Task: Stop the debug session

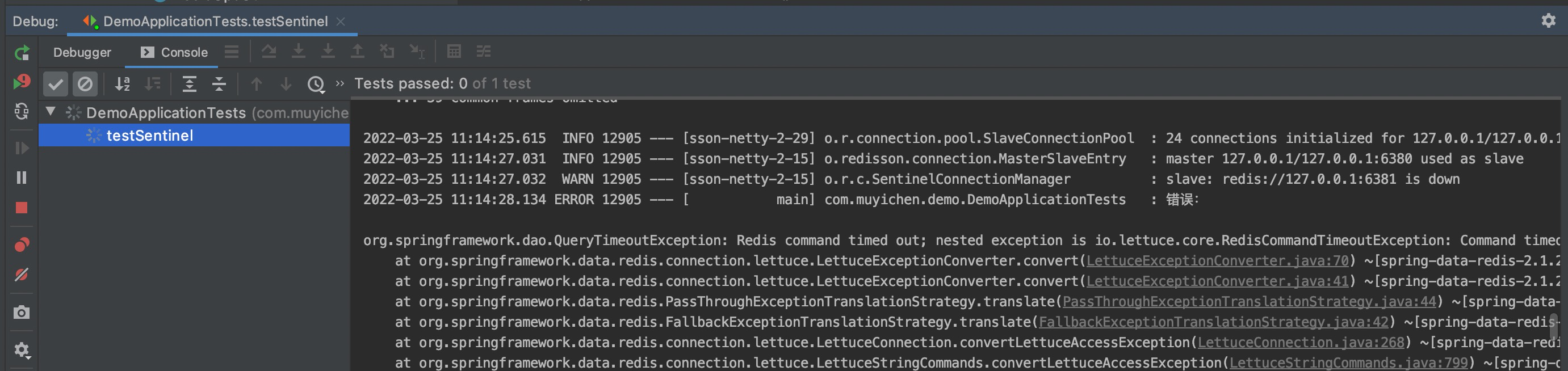Action: pyautogui.click(x=22, y=208)
